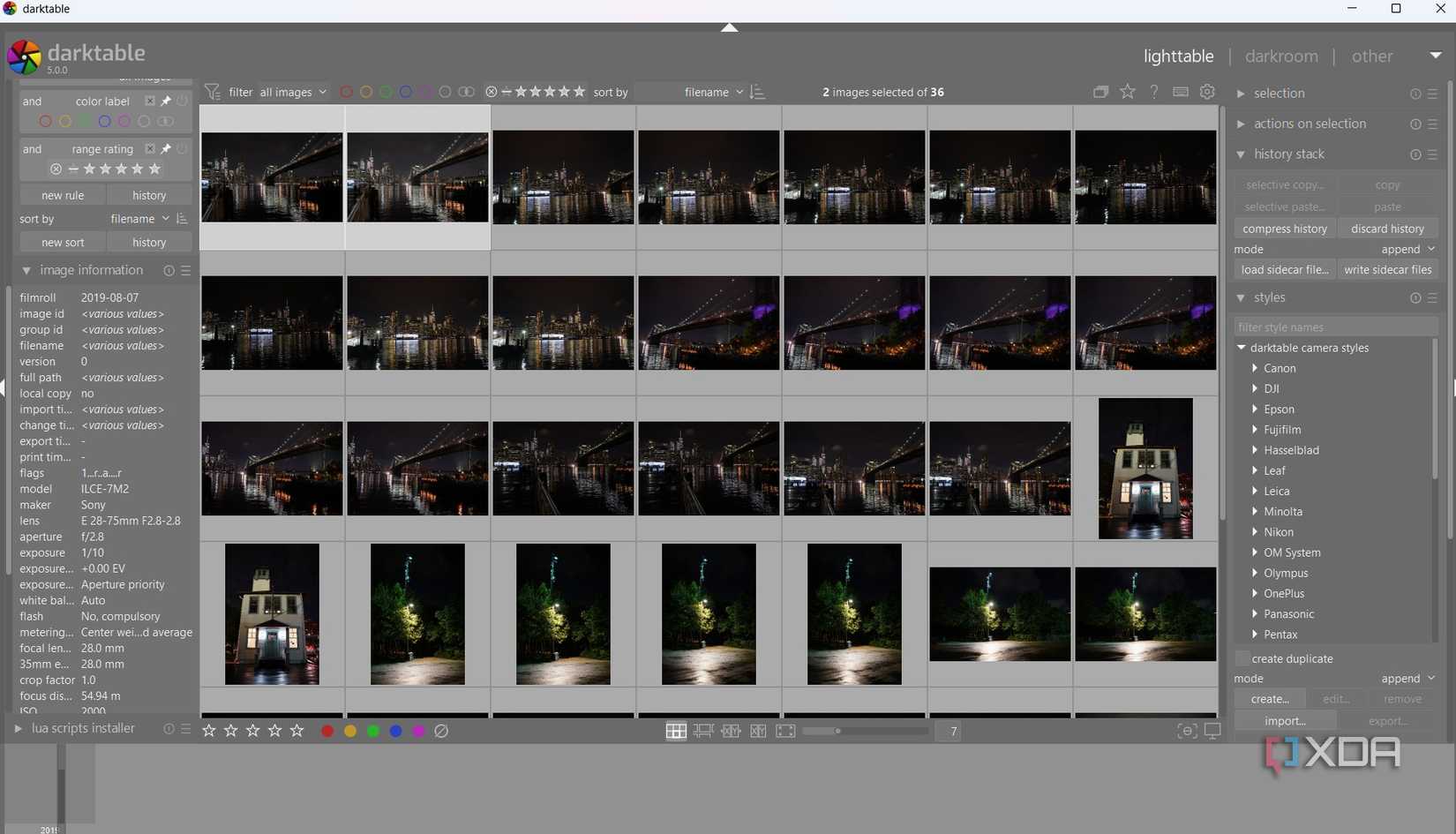The width and height of the screenshot is (1456, 834).
Task: Open the other view menu
Action: [1372, 56]
